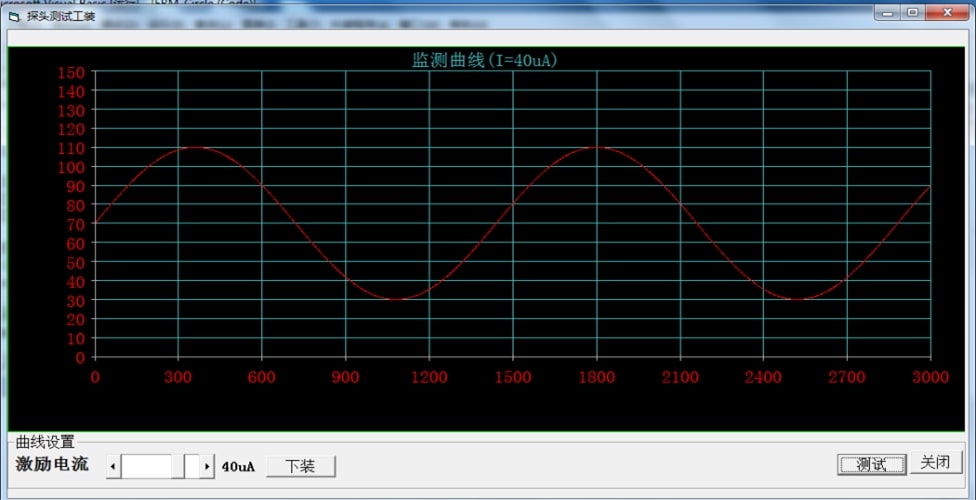Click x-axis label 600
This screenshot has width=976, height=500.
coord(261,377)
